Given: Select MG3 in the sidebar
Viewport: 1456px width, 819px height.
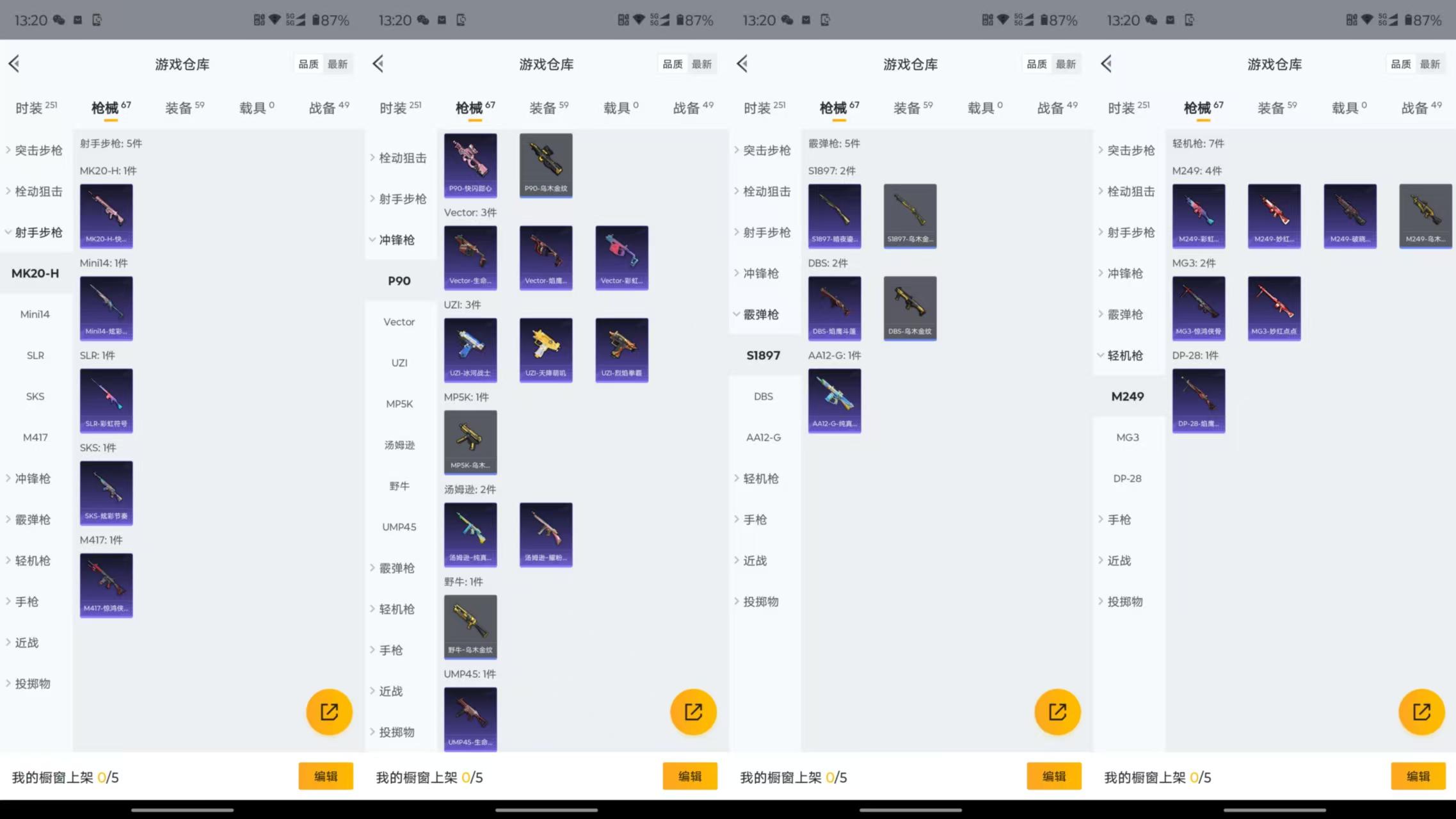Looking at the screenshot, I should click(1128, 437).
